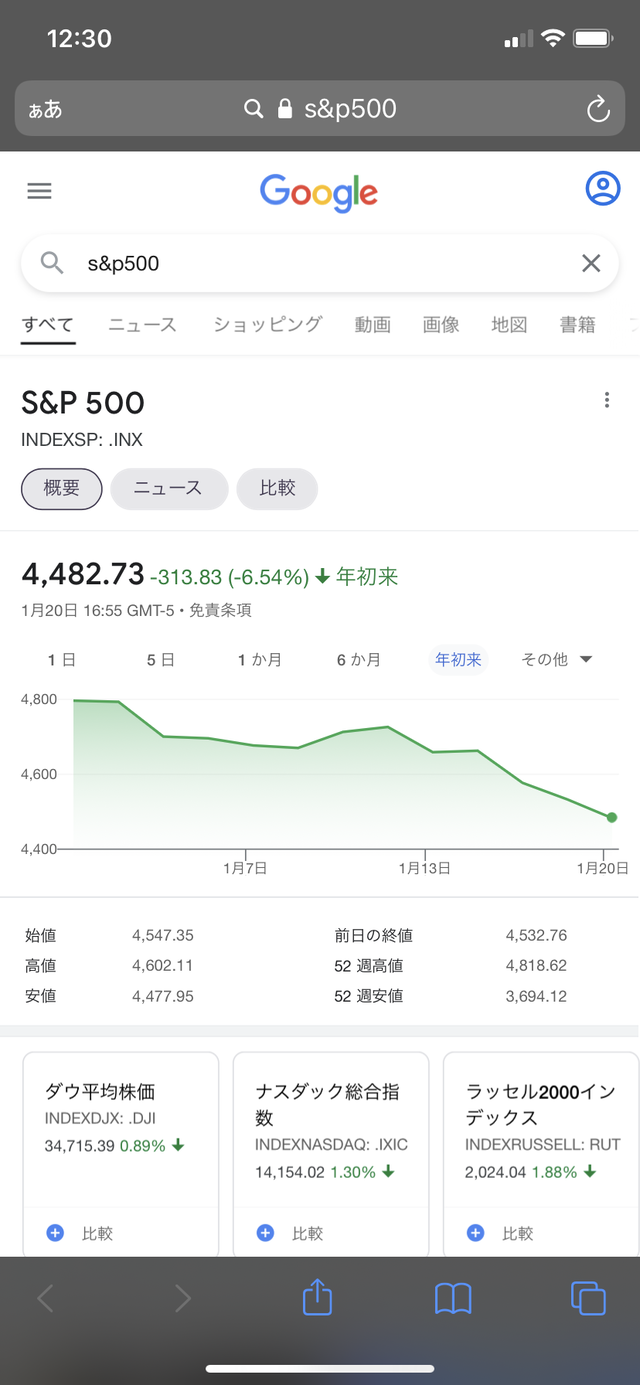
Task: Open the 免責条項 disclaimer link
Action: tap(220, 610)
